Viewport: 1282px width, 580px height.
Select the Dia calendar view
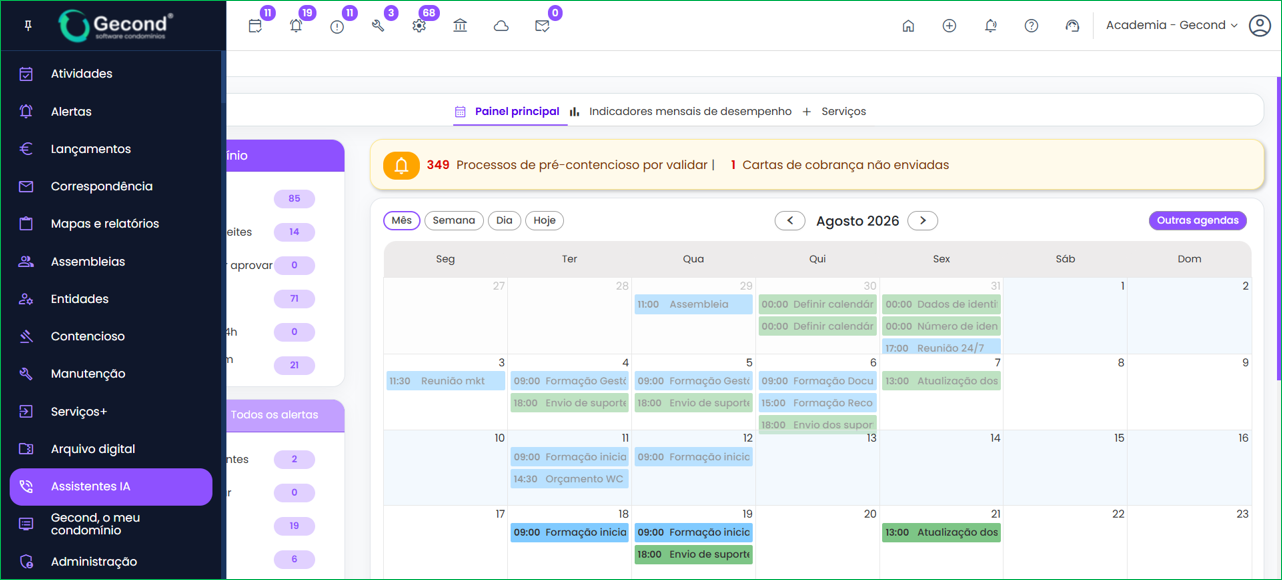[504, 221]
